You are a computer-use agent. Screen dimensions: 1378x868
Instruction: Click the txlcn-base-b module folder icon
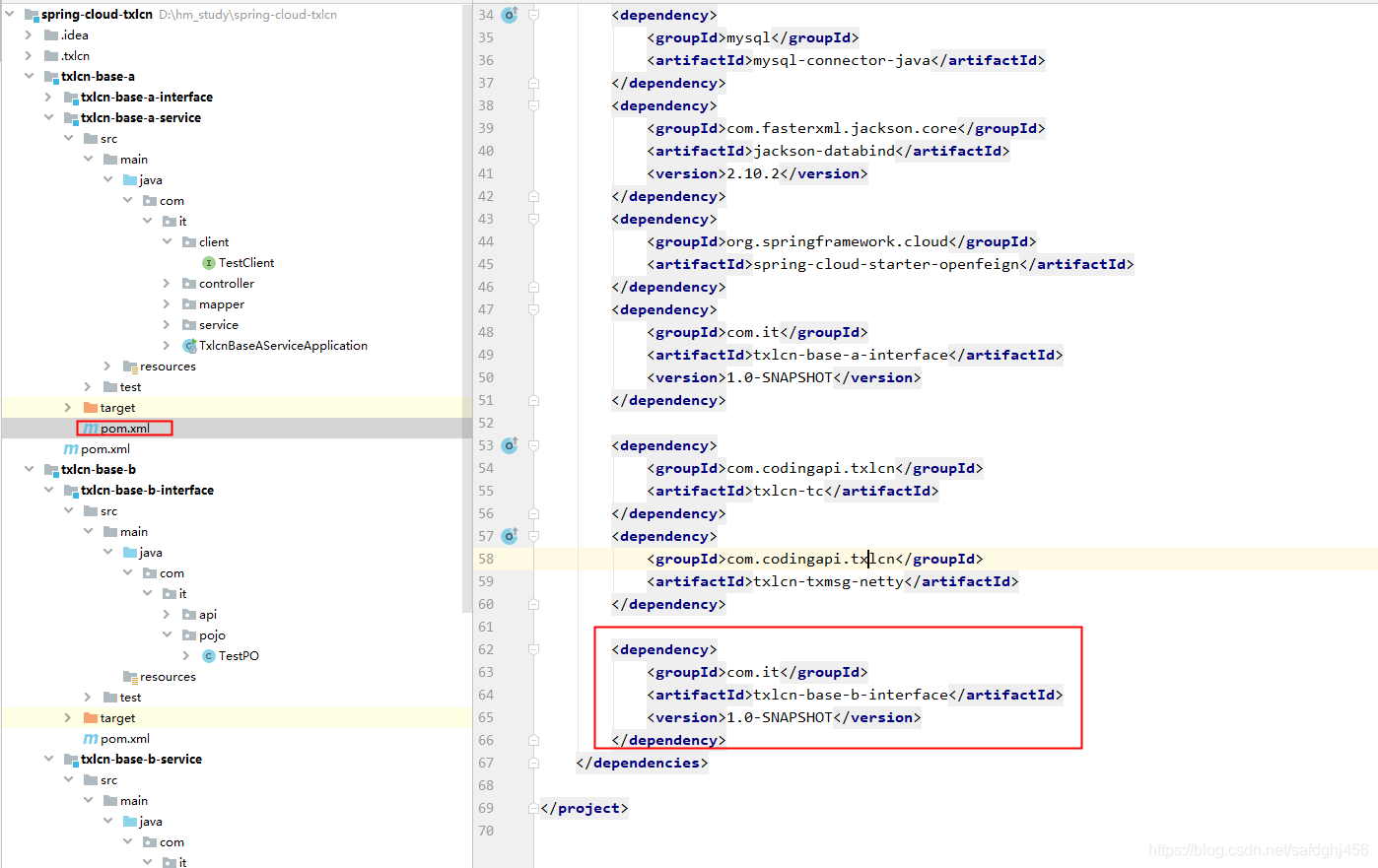[51, 470]
